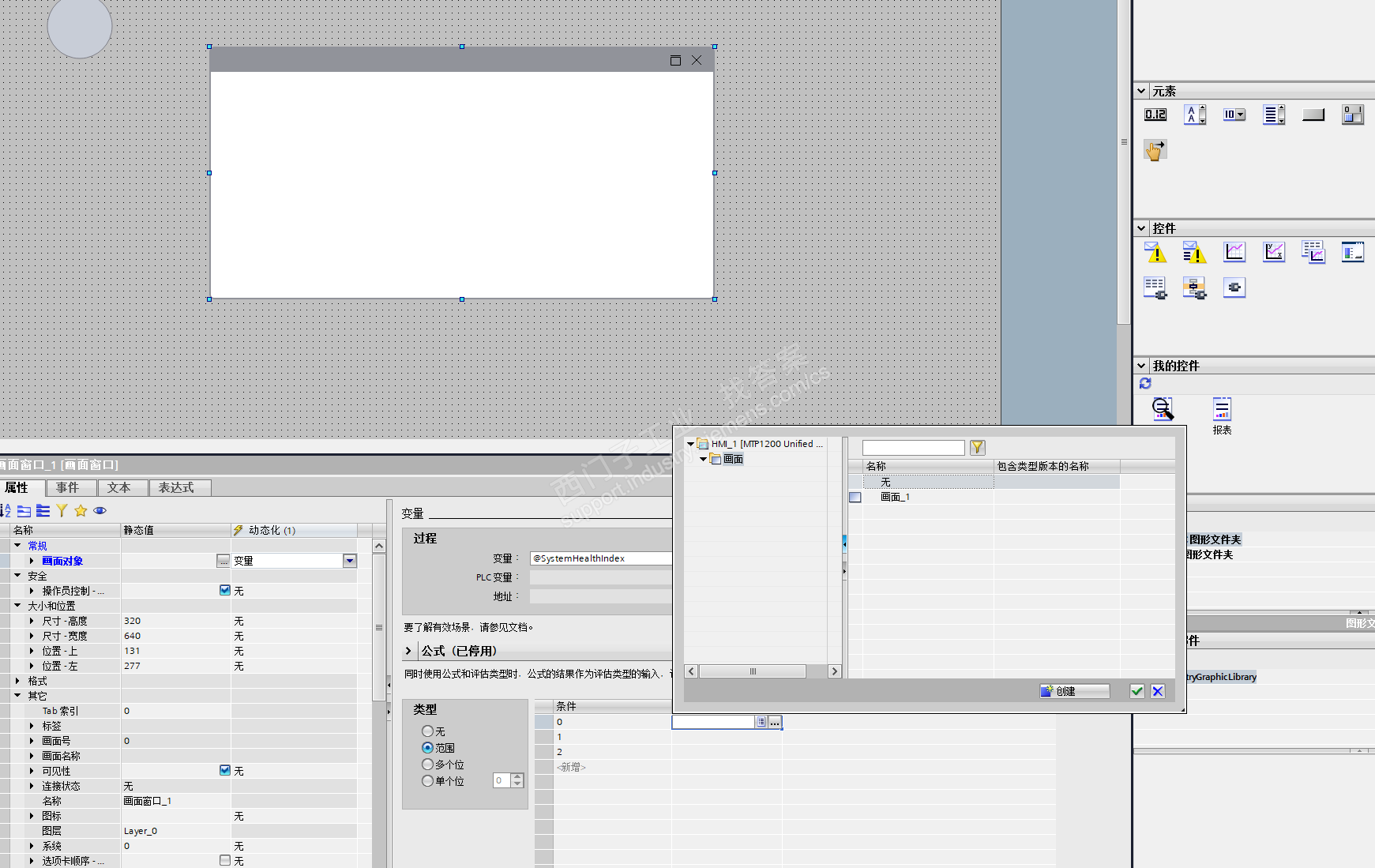Collapse the 我的控件 section

click(1141, 366)
